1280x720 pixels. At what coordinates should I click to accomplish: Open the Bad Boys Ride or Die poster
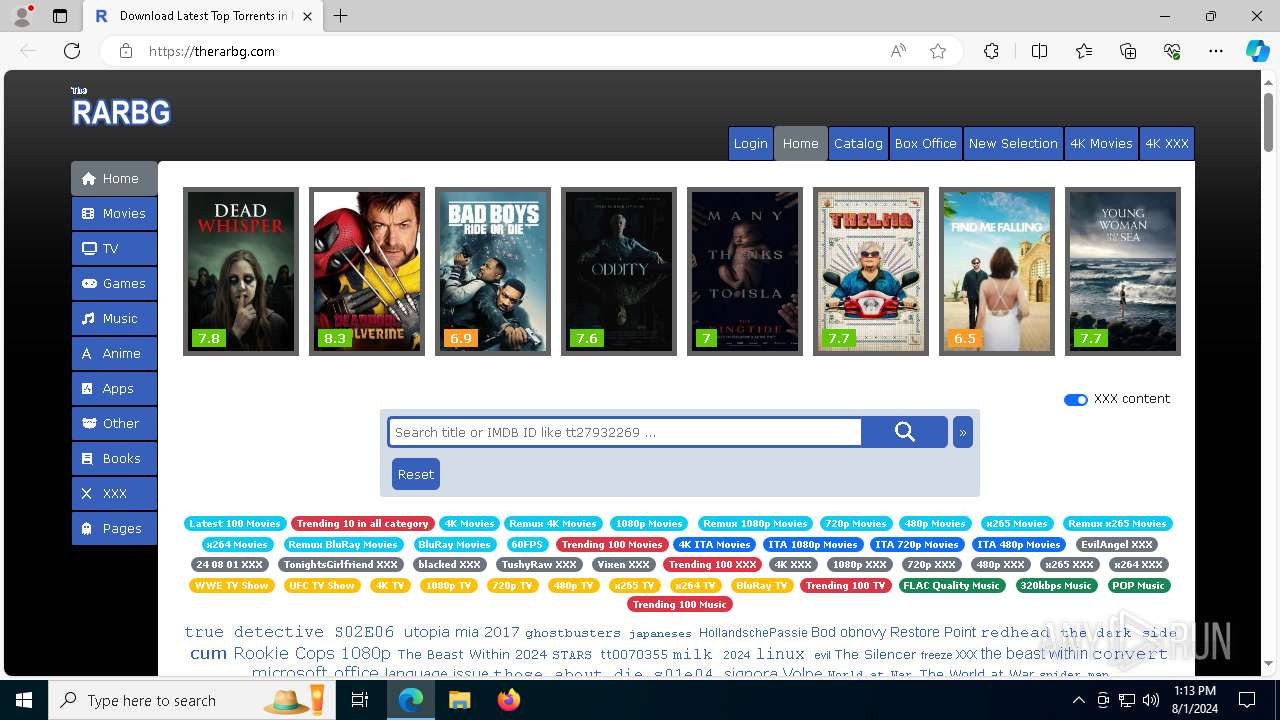click(x=493, y=271)
